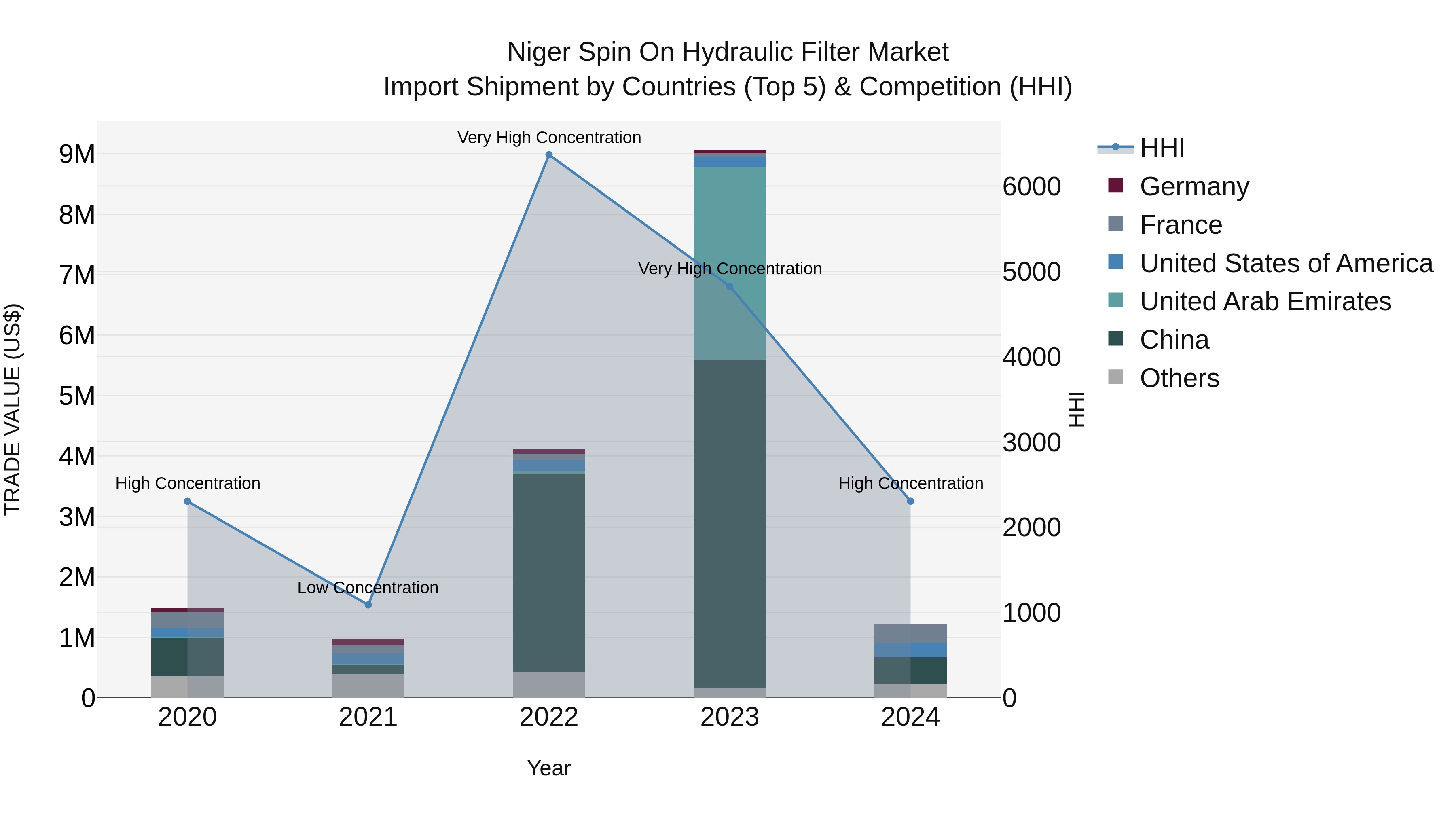Screen dimensions: 1456x819
Task: Click the 2024 x-axis tick label
Action: pos(910,717)
